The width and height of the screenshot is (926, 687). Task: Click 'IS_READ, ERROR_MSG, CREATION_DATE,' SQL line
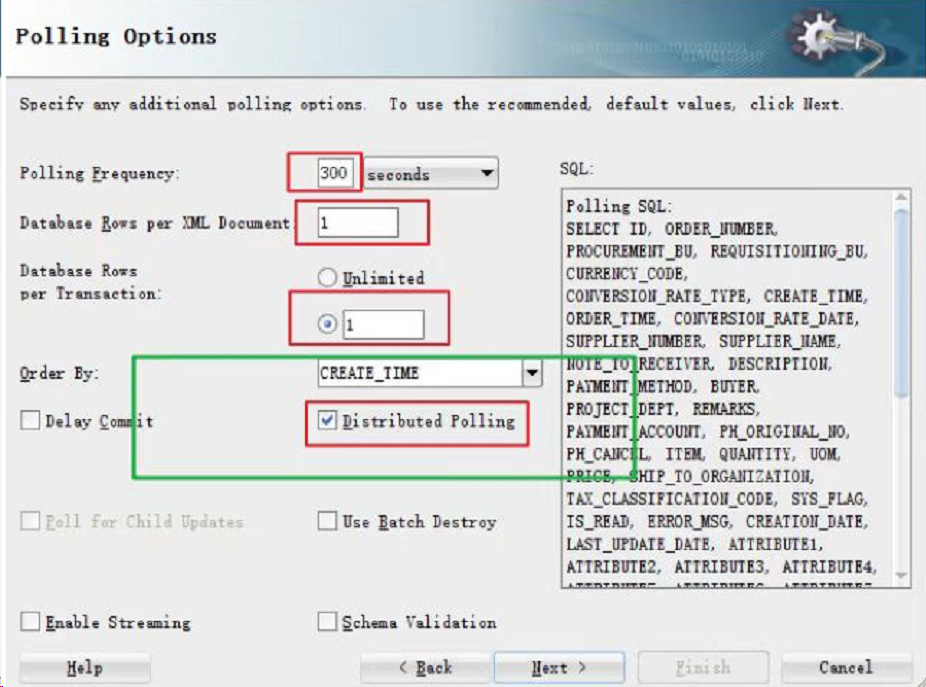717,522
